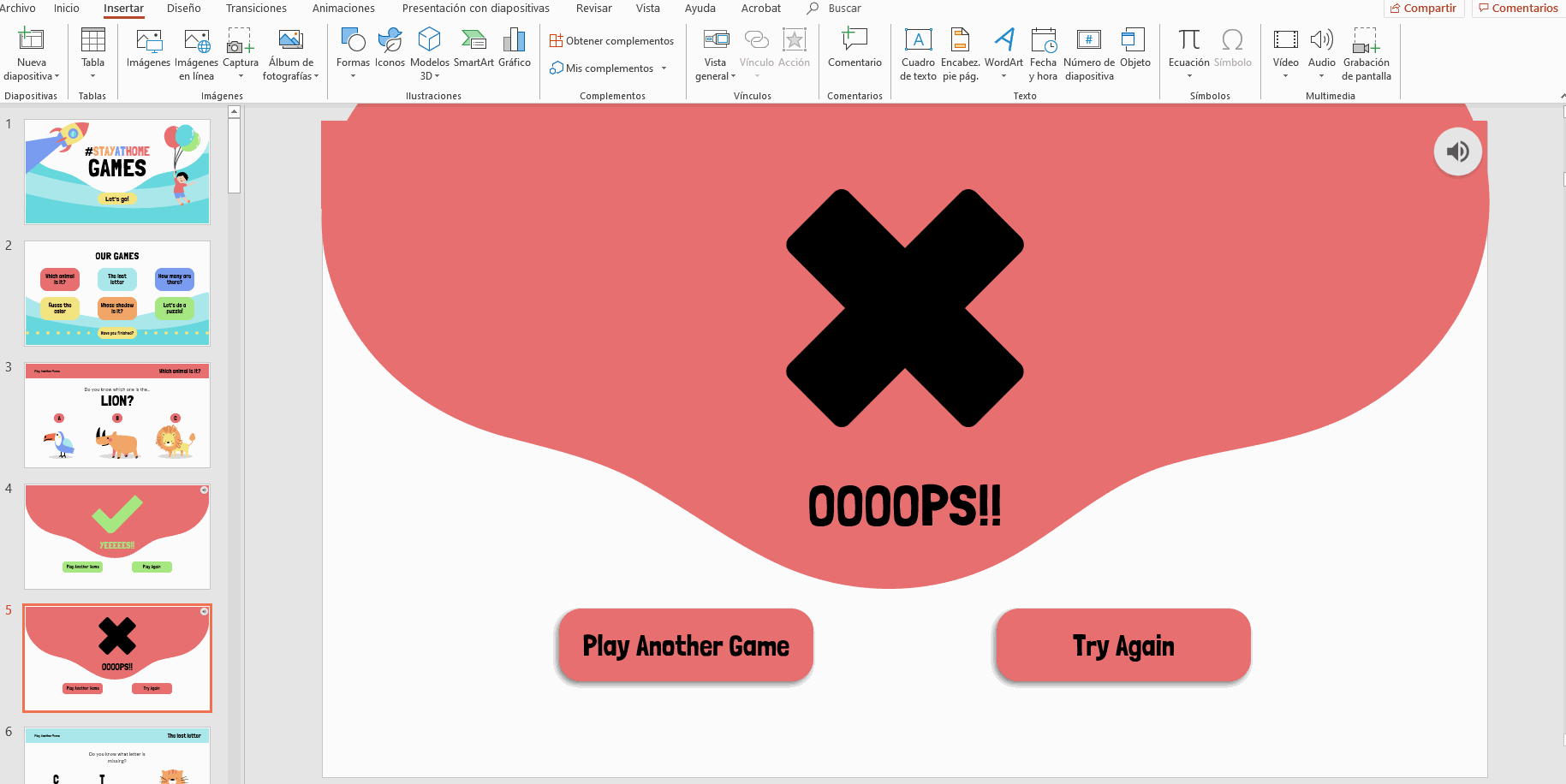Select slide 3 thumbnail LION?
This screenshot has width=1566, height=784.
pos(117,414)
